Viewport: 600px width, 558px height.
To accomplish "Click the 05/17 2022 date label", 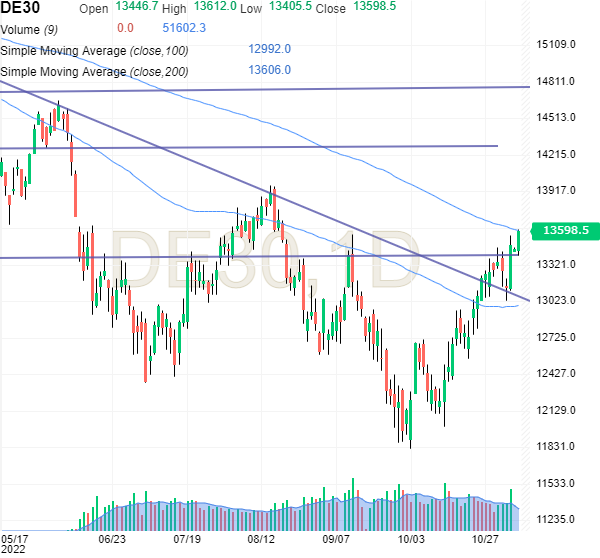I will pos(15,542).
